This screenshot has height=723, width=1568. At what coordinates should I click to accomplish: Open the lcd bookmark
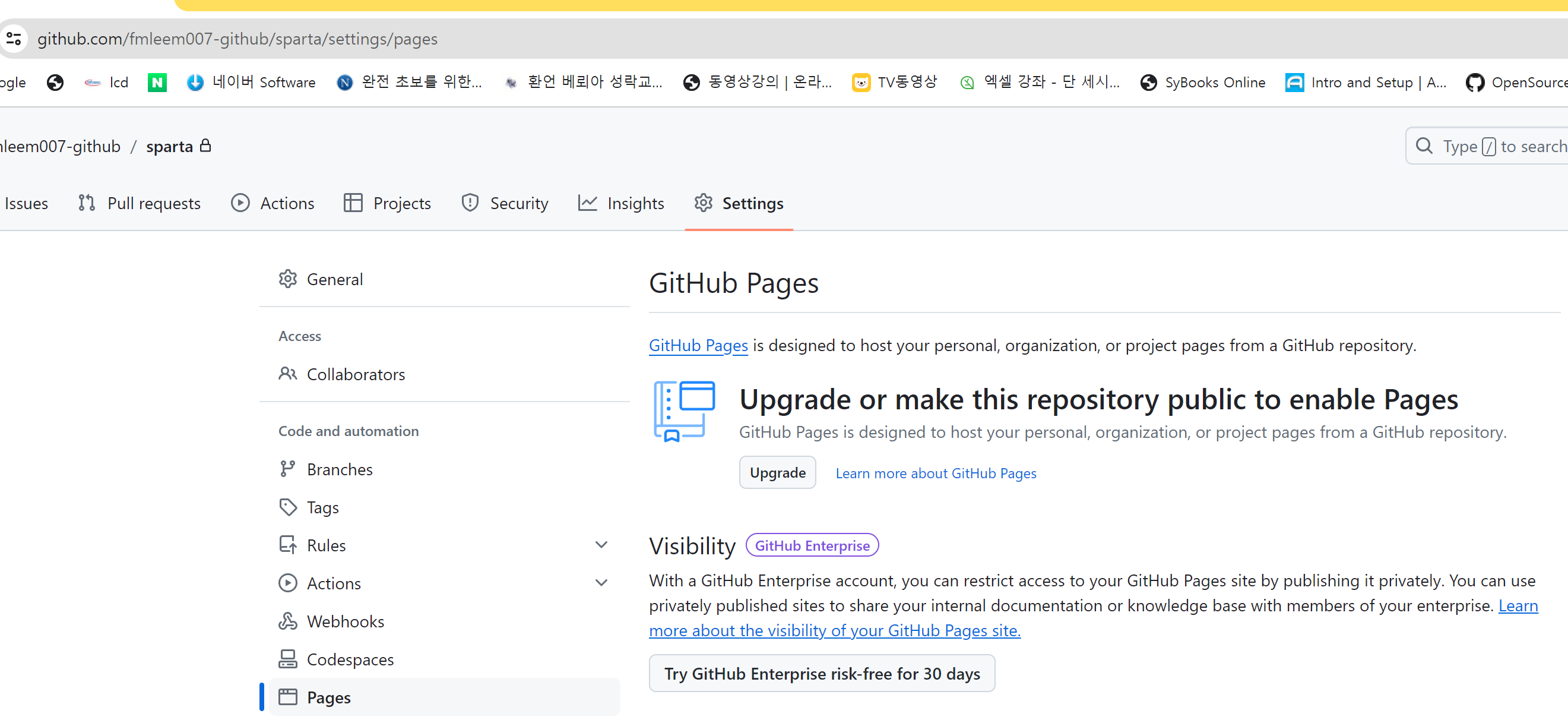(x=106, y=82)
